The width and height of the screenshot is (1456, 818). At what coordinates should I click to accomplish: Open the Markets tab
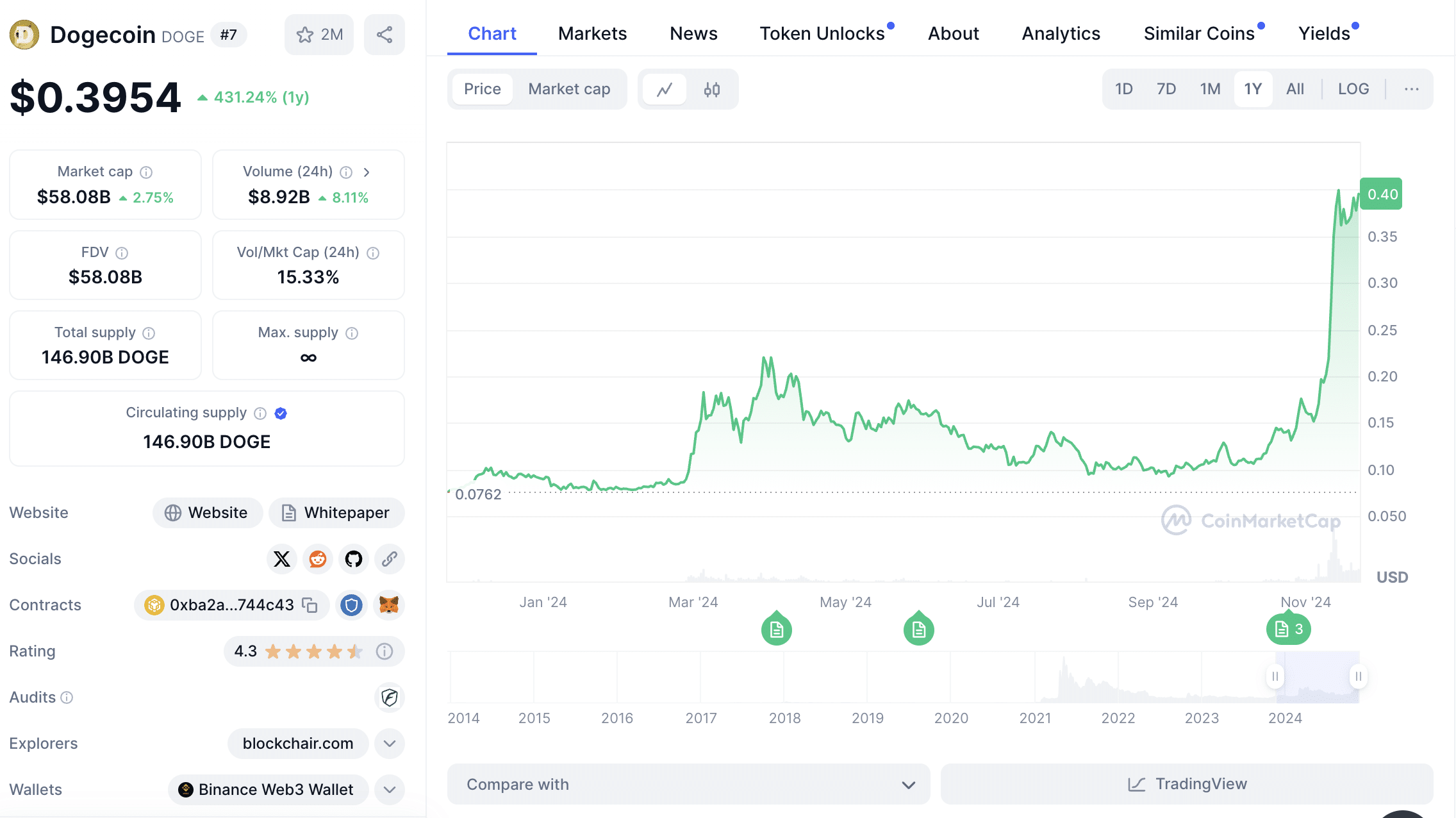[593, 33]
